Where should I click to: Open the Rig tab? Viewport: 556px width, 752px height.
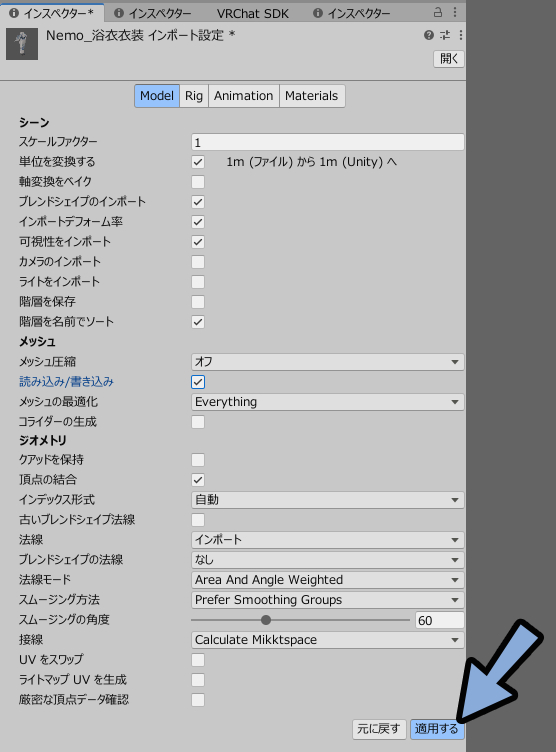coord(194,96)
